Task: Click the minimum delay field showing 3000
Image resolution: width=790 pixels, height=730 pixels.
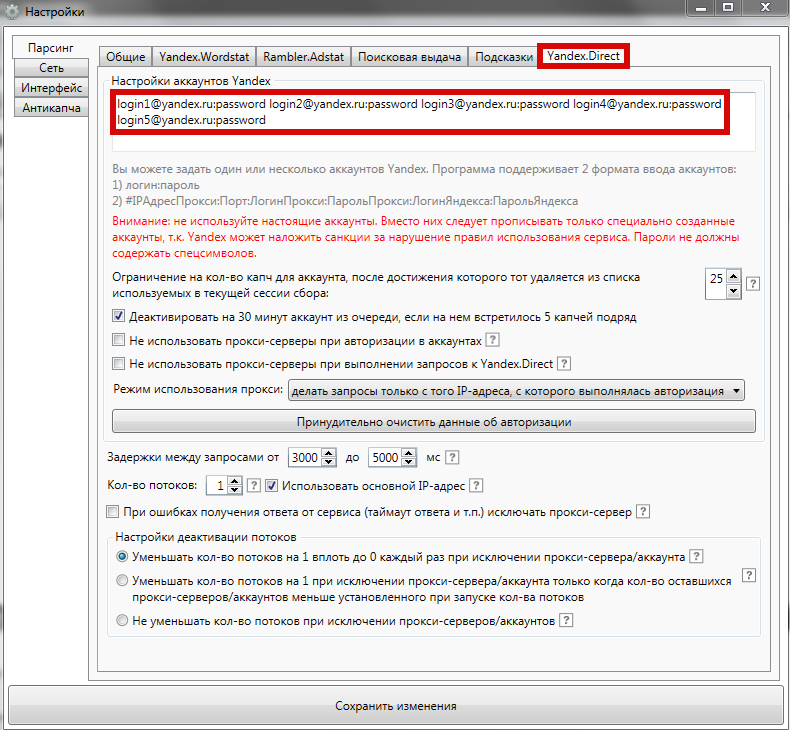Action: click(305, 457)
